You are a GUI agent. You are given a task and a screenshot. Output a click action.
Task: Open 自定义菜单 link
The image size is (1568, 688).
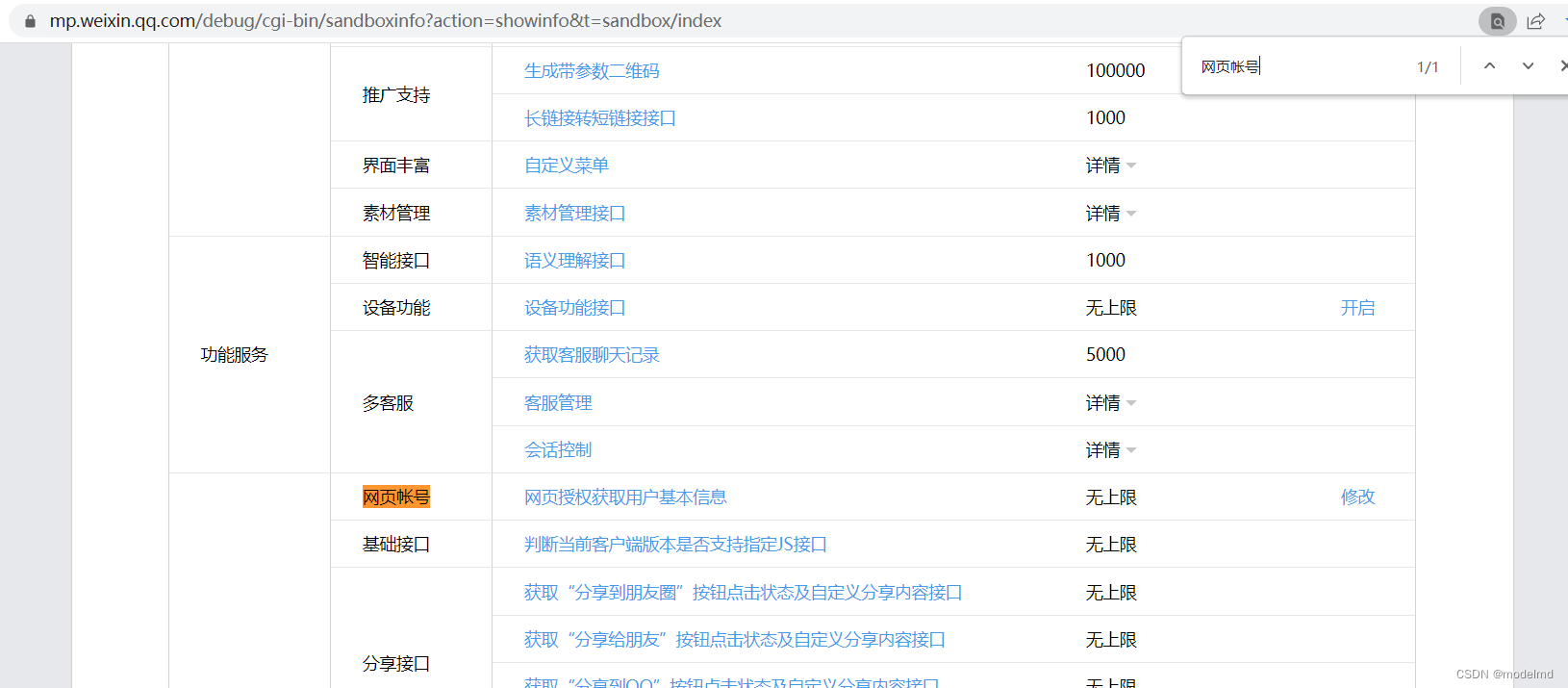(x=567, y=166)
